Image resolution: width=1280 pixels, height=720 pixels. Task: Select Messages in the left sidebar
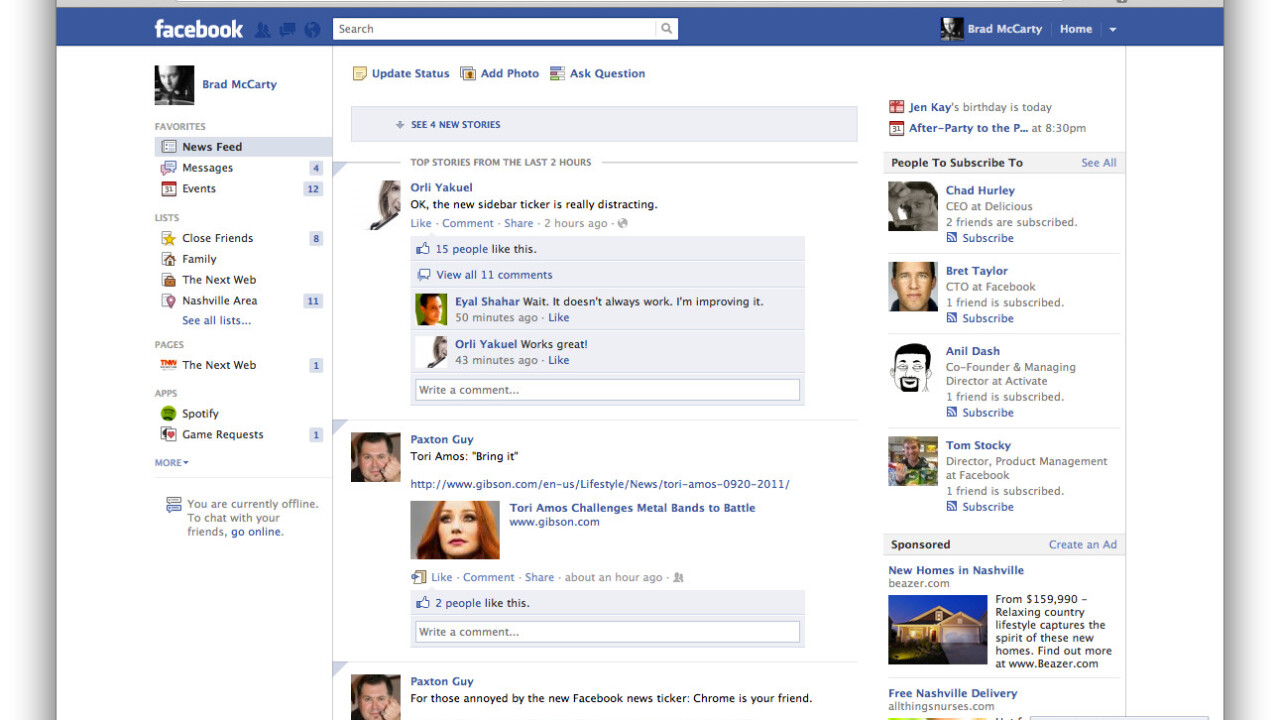tap(207, 168)
